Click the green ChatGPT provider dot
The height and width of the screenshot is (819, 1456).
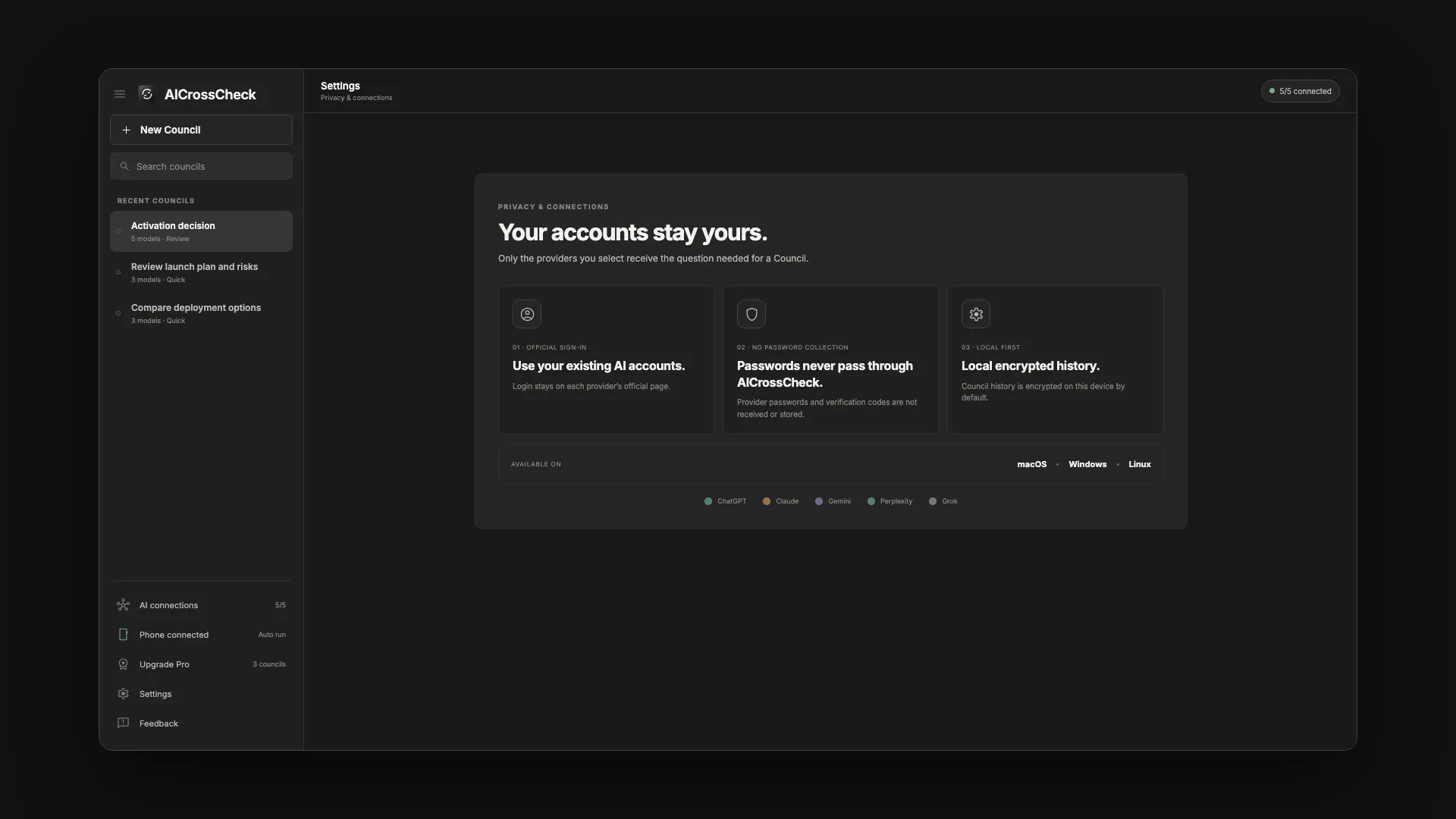click(708, 501)
